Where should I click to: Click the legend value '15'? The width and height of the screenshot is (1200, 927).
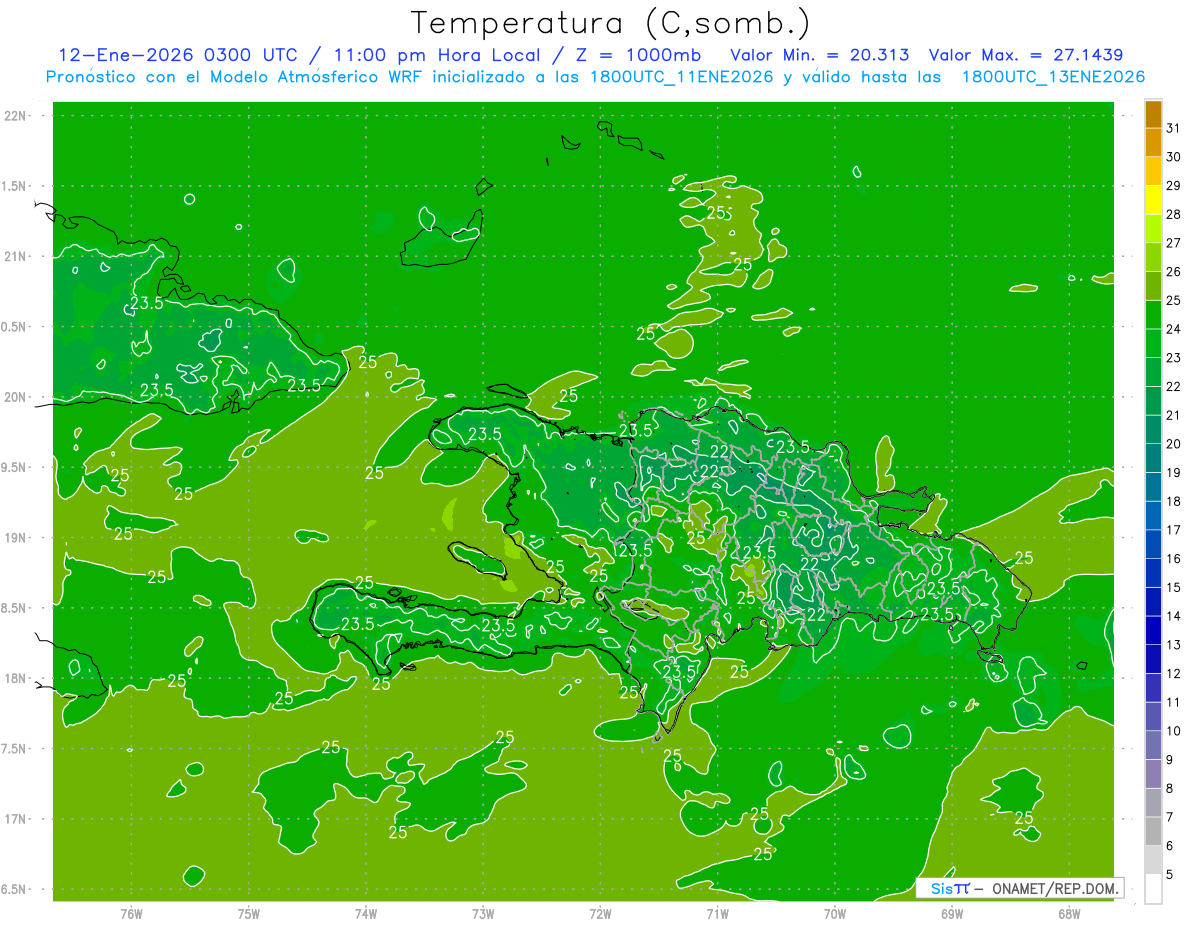[x=1173, y=588]
